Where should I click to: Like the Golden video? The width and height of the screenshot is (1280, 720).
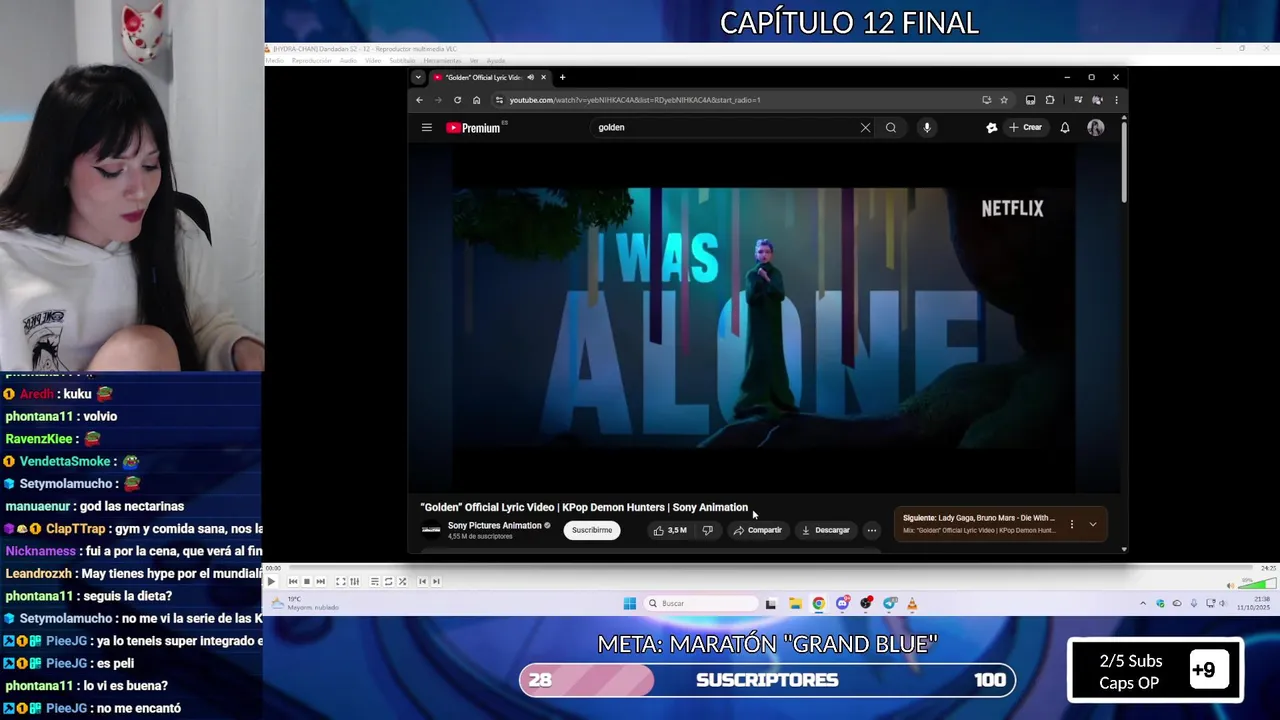coord(670,530)
